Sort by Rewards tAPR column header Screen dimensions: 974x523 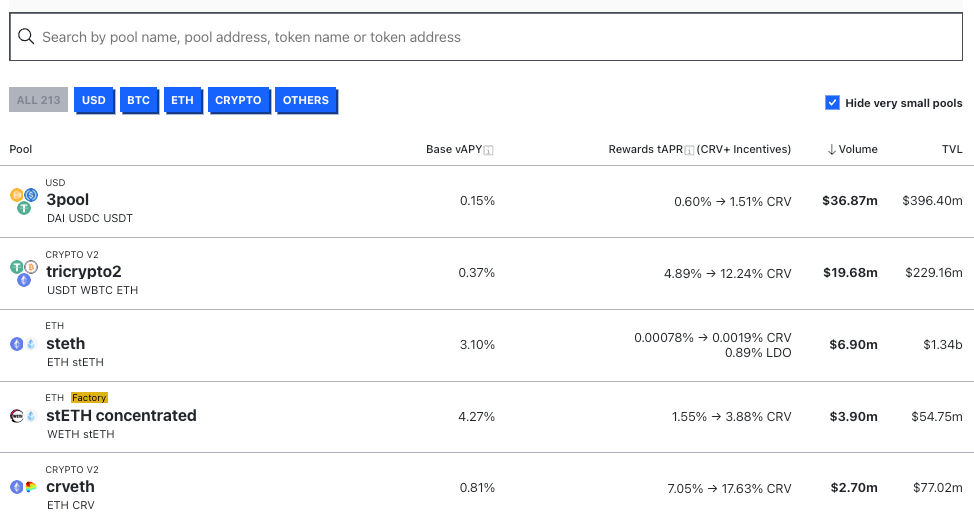click(x=699, y=149)
